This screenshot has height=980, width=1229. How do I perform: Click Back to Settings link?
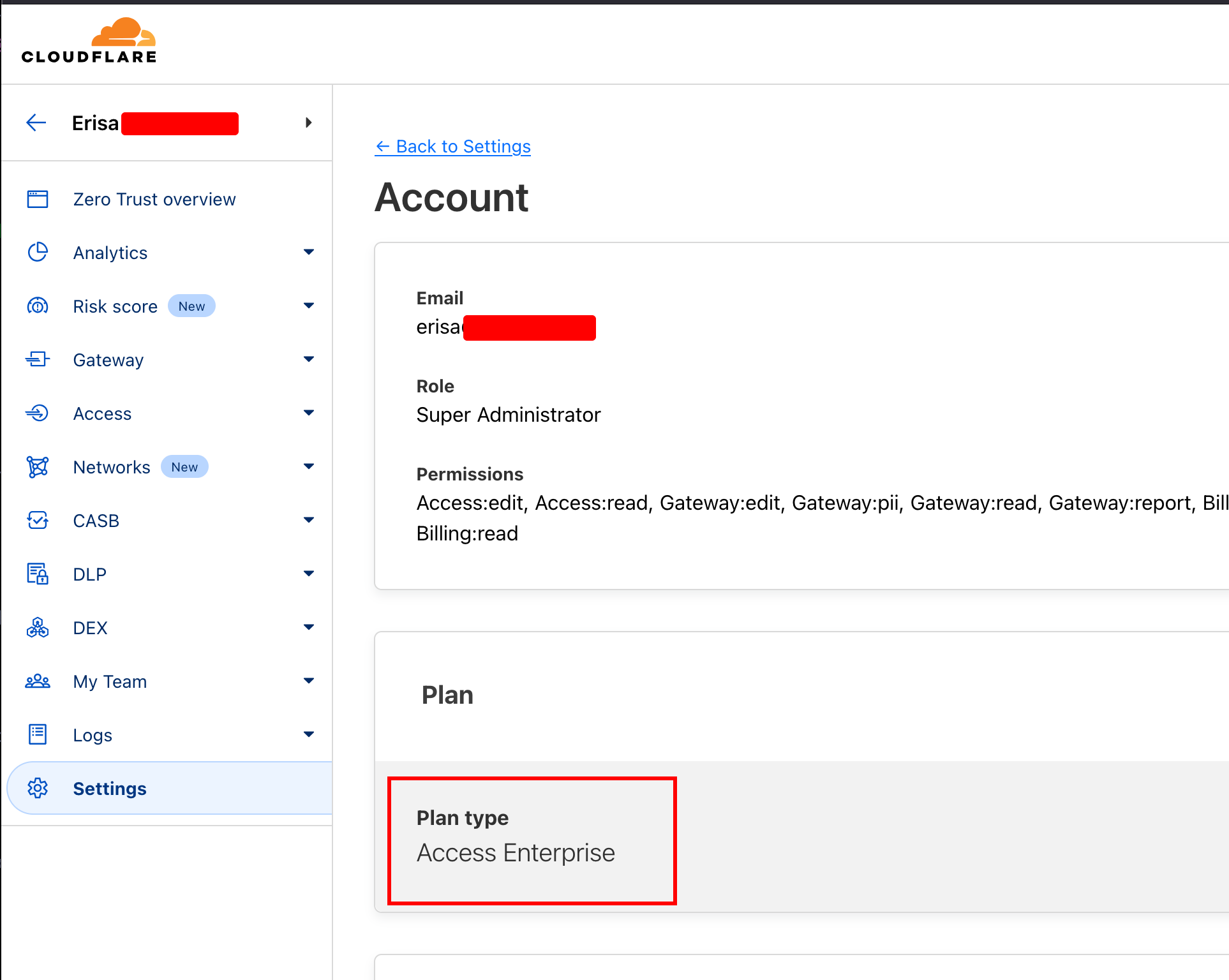coord(452,146)
